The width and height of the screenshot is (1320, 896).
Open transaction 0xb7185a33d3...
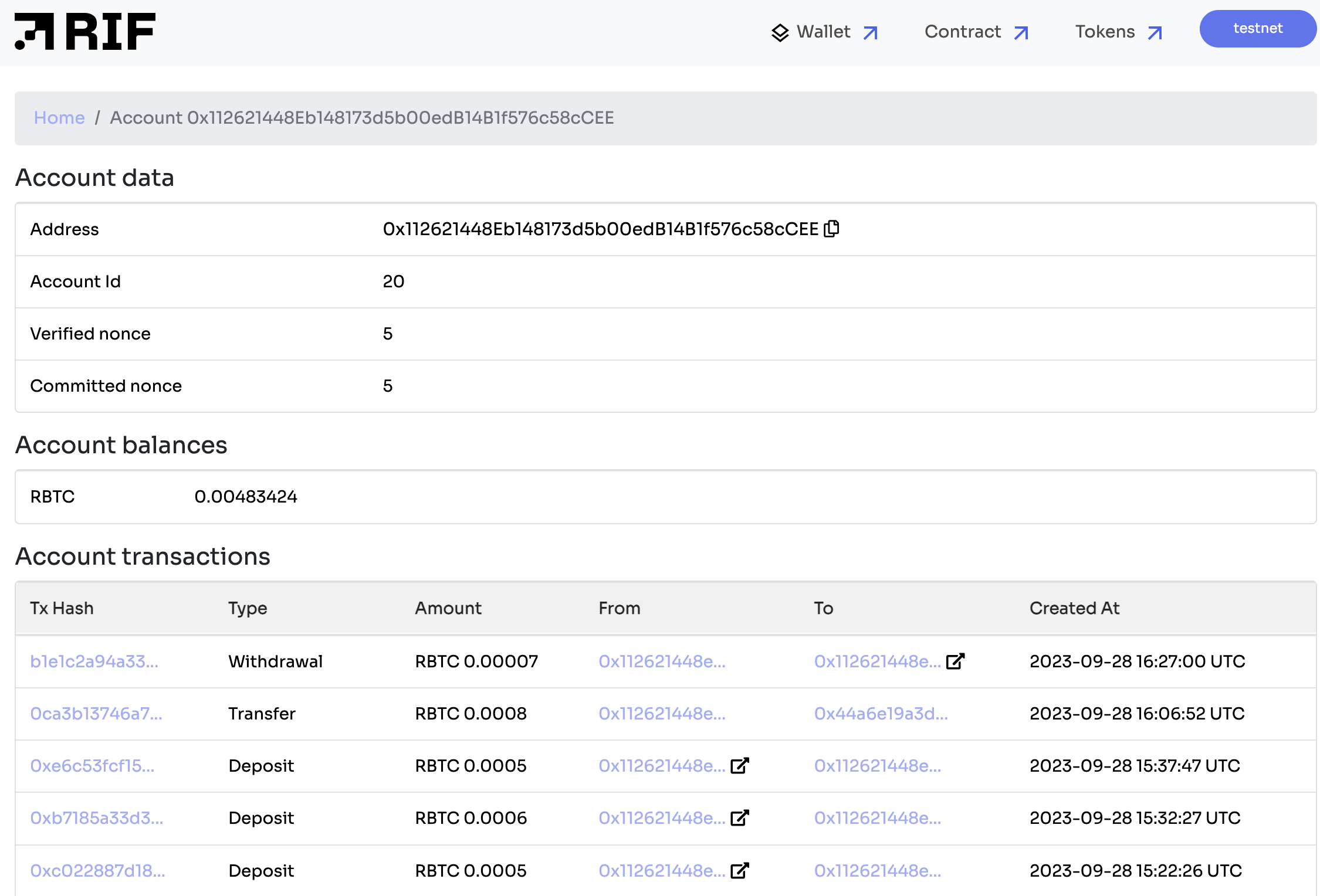pyautogui.click(x=97, y=818)
